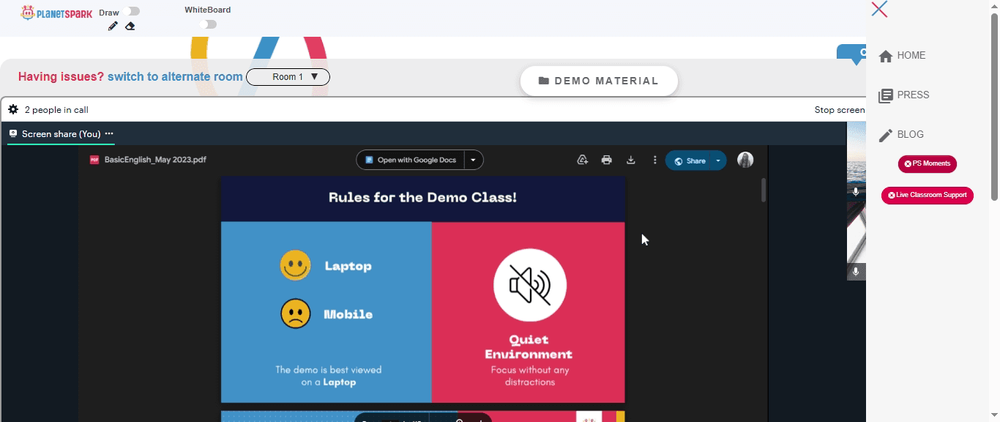Viewport: 1000px width, 422px height.
Task: Click the Blog pencil icon
Action: (885, 135)
